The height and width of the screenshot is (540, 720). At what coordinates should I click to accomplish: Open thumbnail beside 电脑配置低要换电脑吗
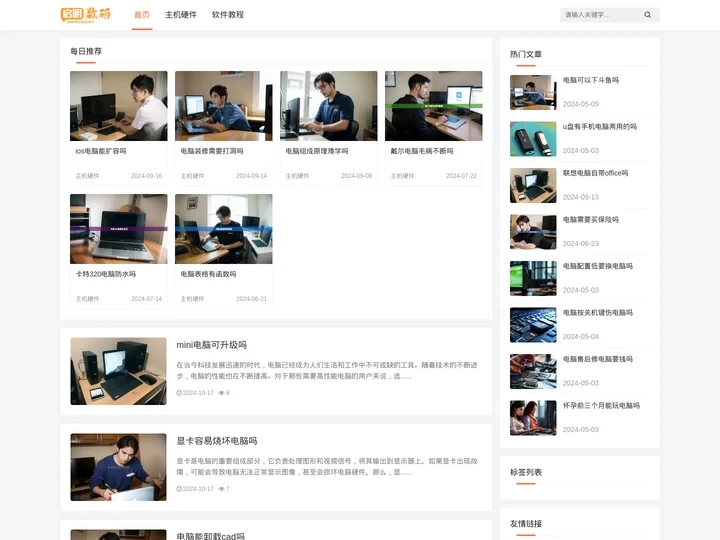click(533, 278)
